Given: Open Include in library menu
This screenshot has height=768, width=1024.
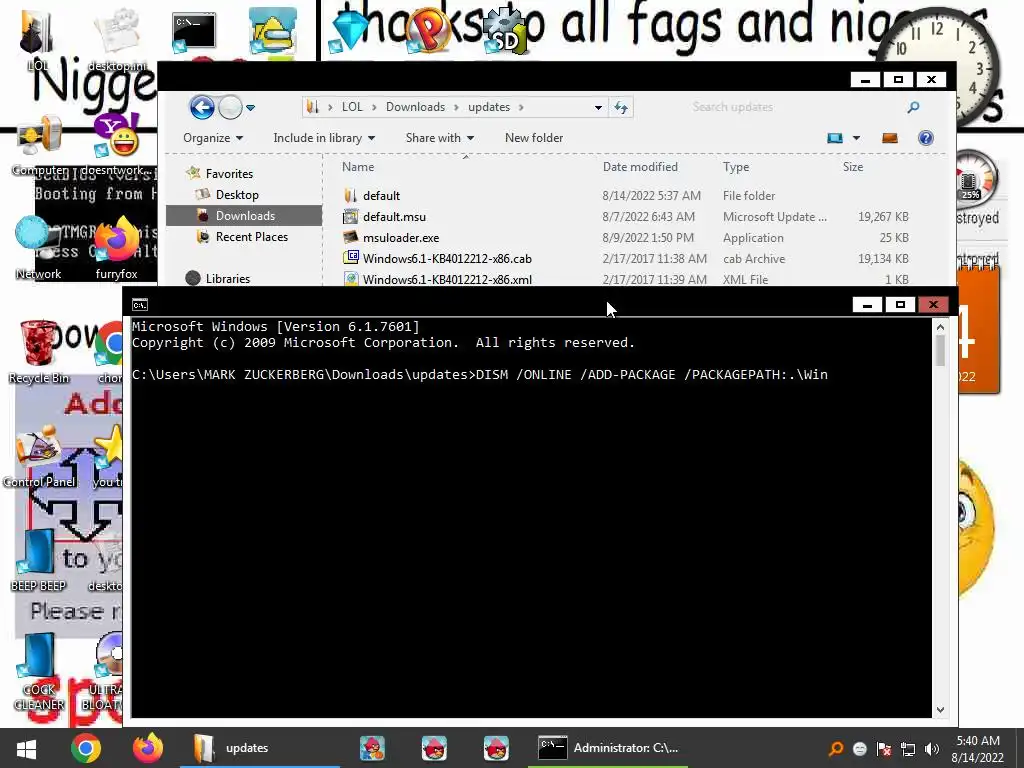Looking at the screenshot, I should click(324, 138).
